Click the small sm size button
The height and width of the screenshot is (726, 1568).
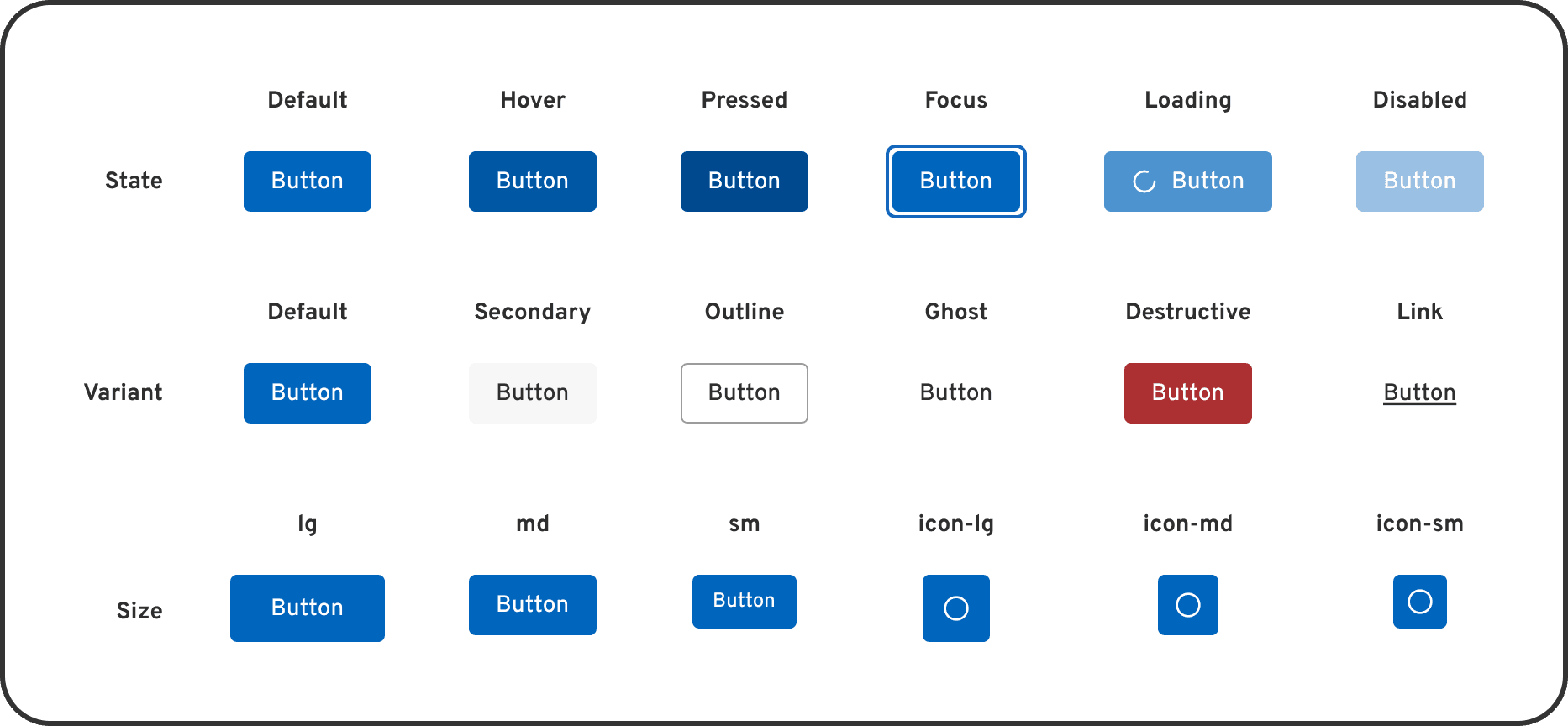(x=744, y=601)
